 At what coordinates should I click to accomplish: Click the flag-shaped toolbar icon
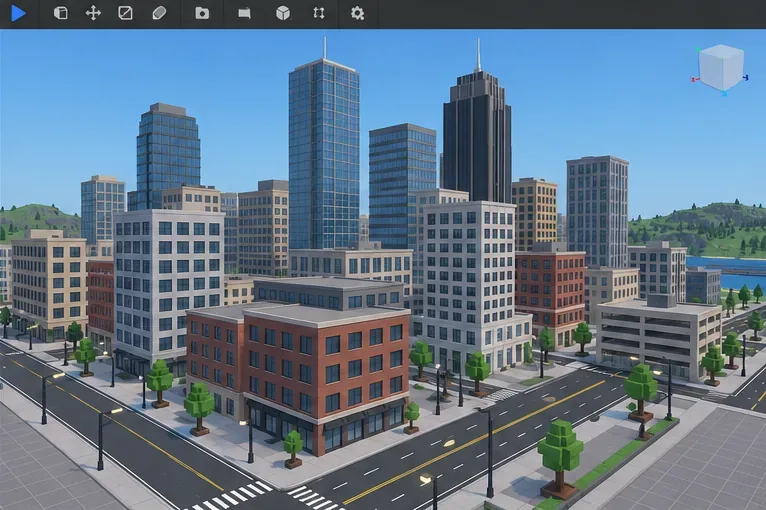pos(244,13)
